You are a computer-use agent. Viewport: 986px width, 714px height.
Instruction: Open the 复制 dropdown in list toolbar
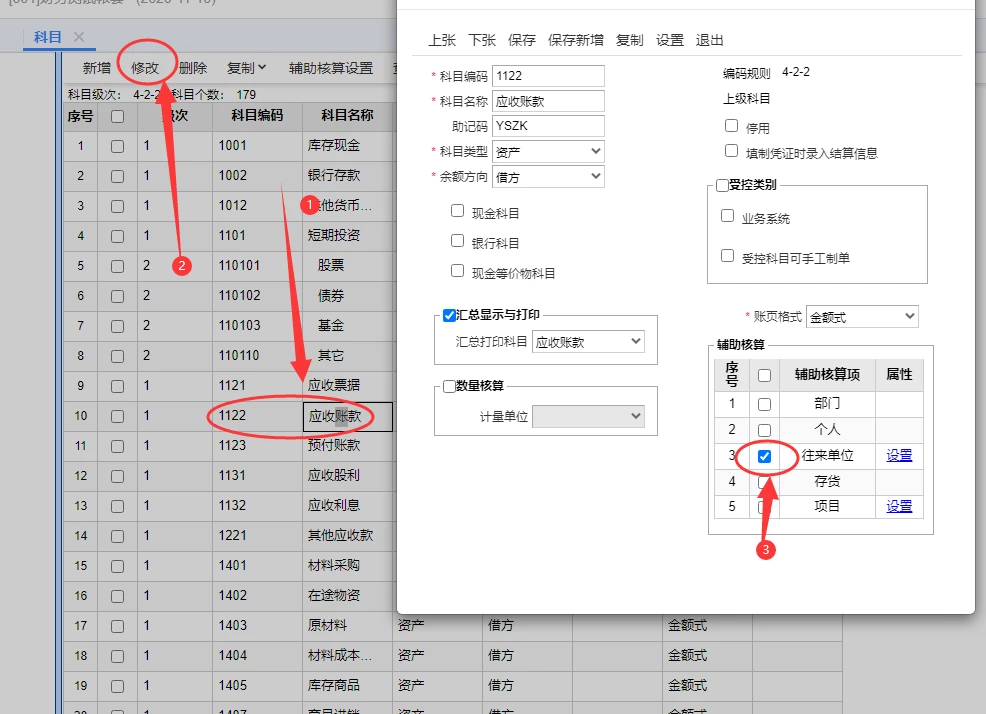tap(246, 68)
